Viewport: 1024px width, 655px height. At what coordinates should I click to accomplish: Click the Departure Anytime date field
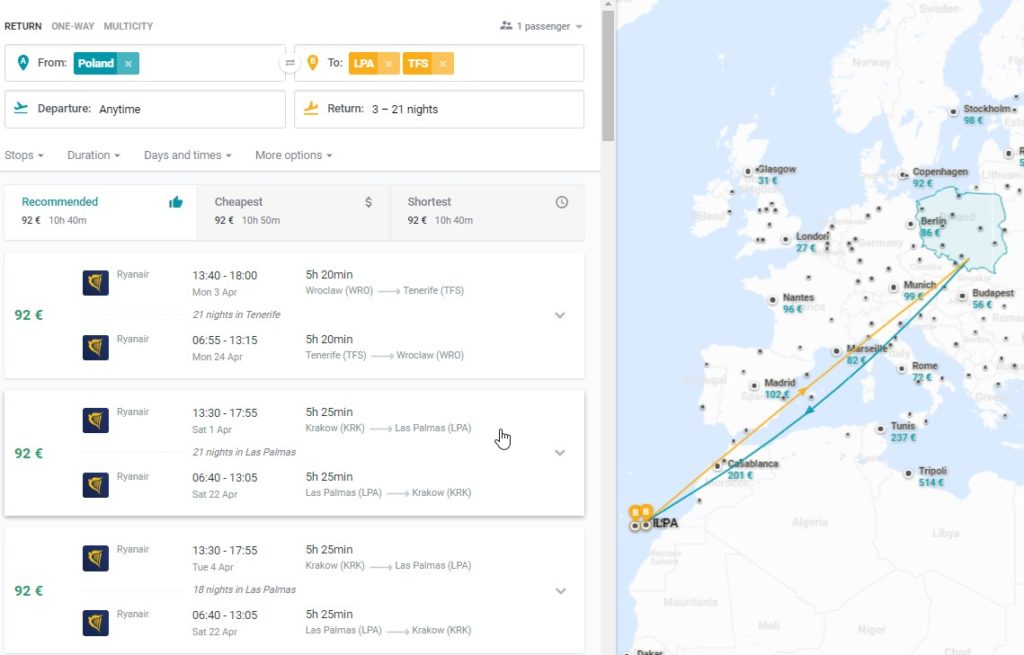[x=145, y=109]
